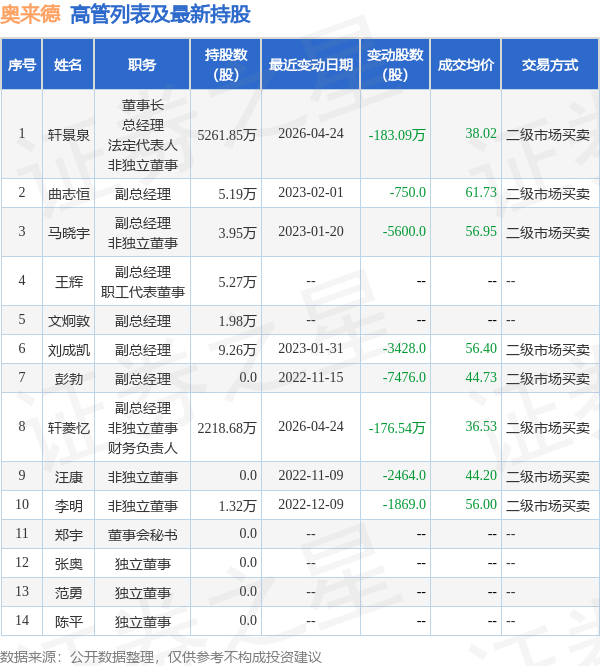600x666 pixels.
Task: Select the 持股数(股) column header
Action: point(226,65)
